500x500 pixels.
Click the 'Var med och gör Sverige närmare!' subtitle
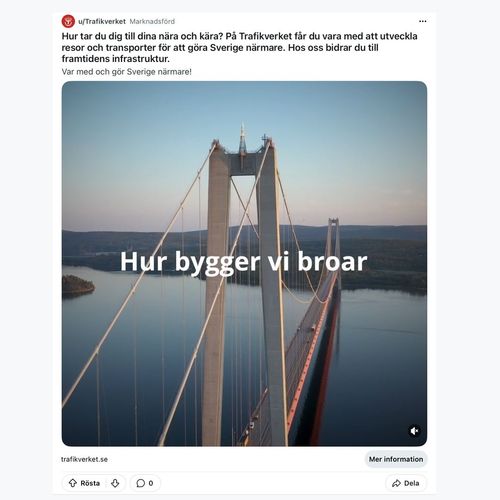(x=127, y=72)
